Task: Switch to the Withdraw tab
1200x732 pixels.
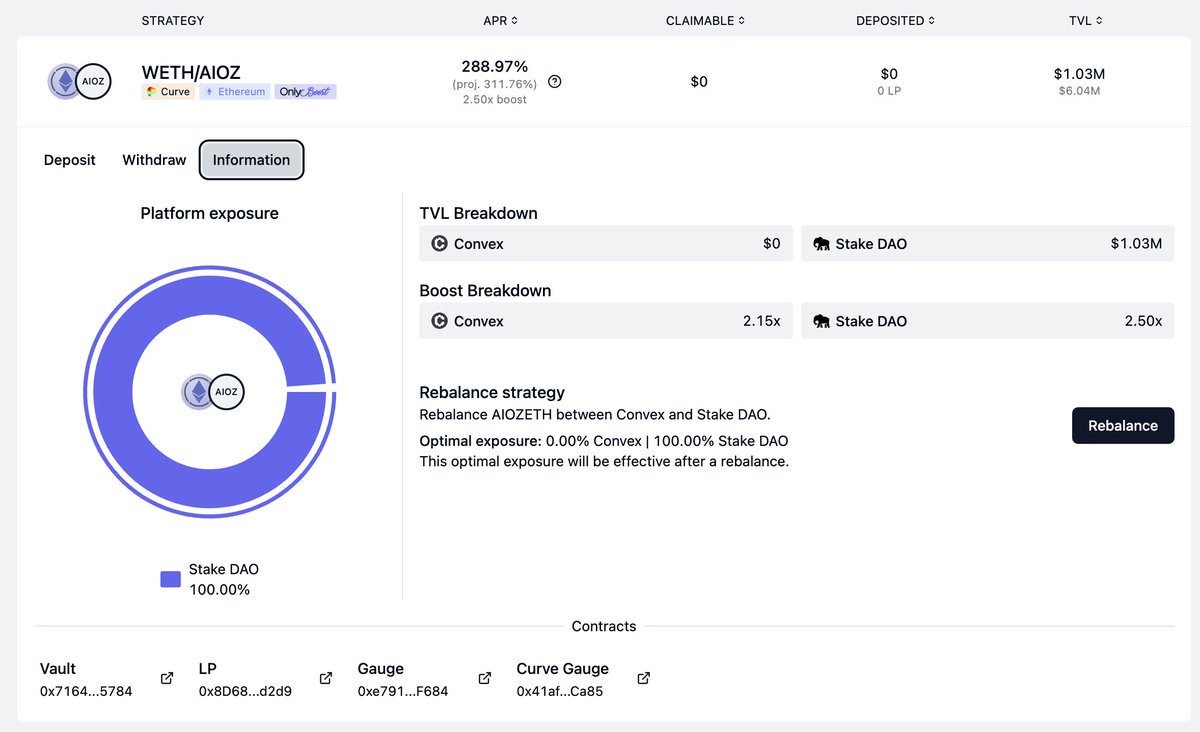Action: (154, 160)
